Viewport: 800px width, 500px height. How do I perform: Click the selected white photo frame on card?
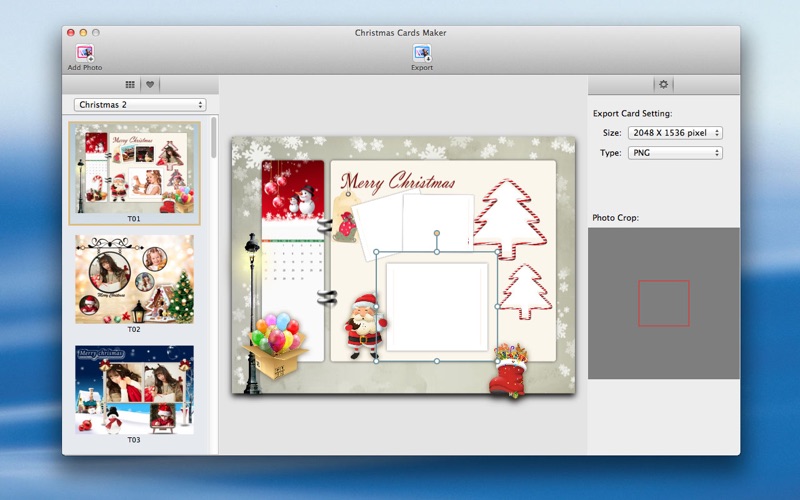tap(437, 307)
